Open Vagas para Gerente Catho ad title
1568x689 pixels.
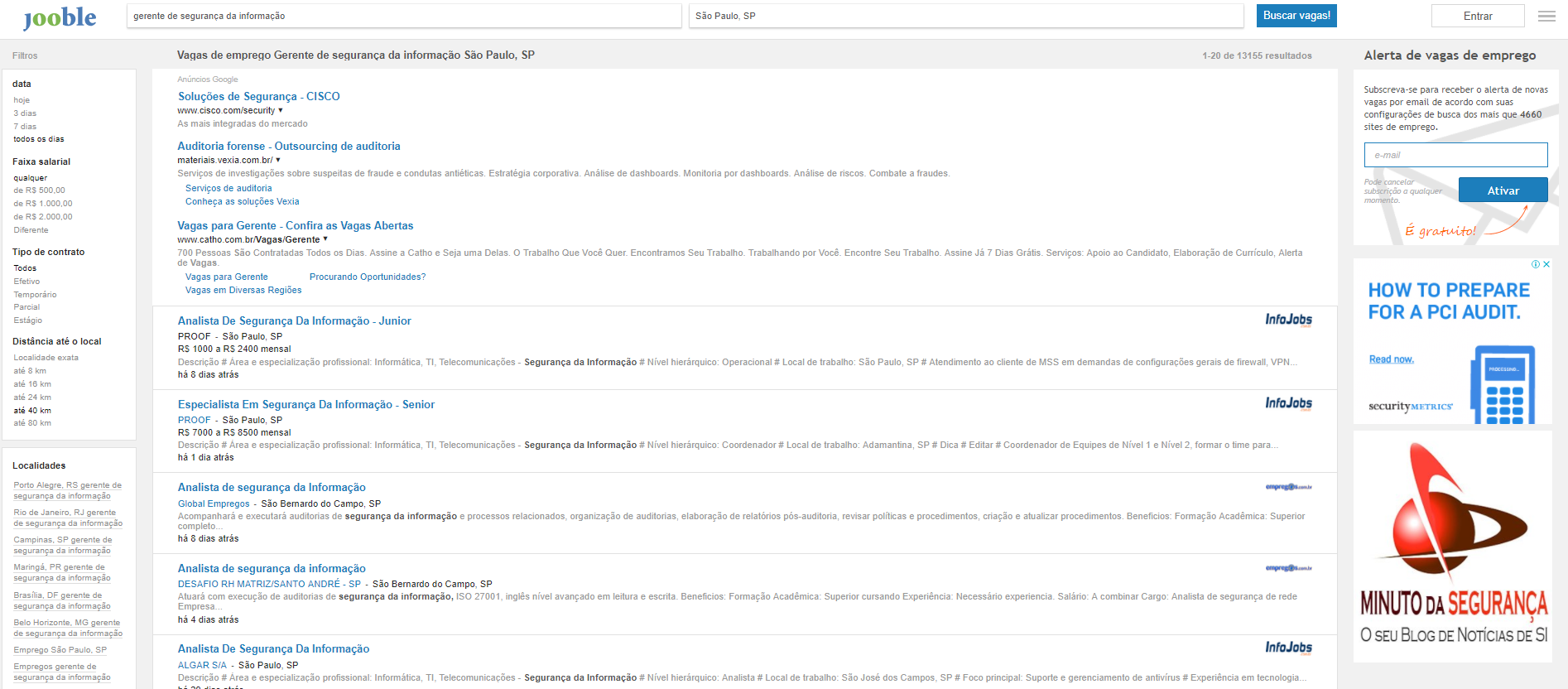296,226
